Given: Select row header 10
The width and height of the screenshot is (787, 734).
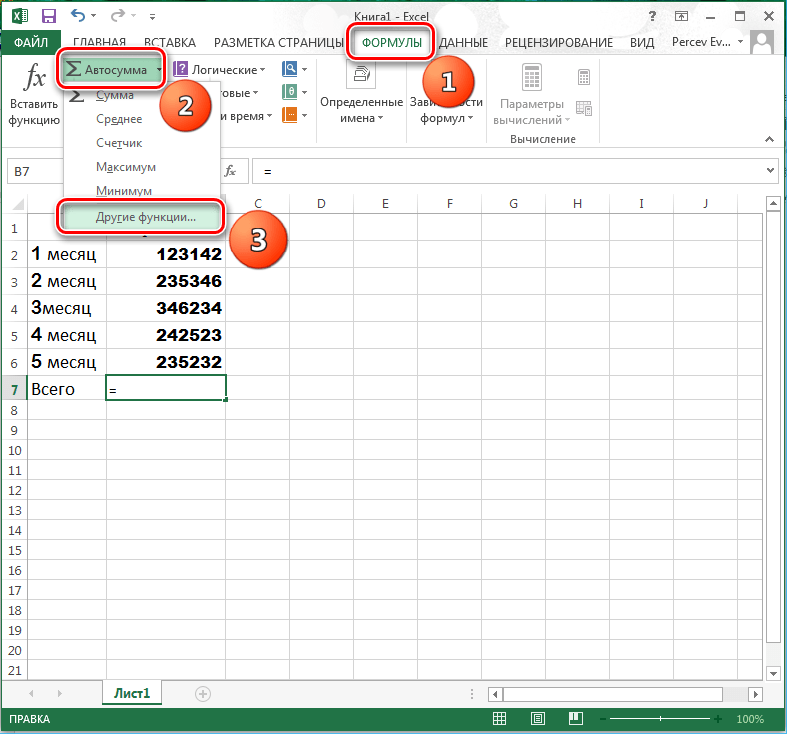Looking at the screenshot, I should point(15,450).
